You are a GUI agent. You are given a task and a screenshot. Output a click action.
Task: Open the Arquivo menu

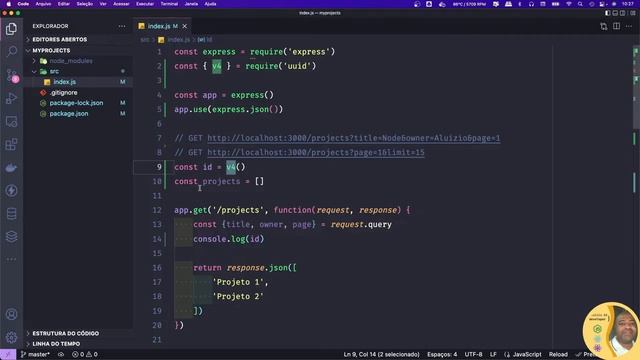point(43,4)
